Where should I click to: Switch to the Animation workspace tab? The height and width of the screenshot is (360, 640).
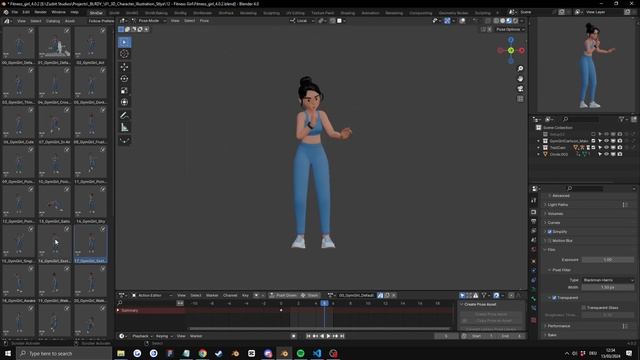pos(370,13)
